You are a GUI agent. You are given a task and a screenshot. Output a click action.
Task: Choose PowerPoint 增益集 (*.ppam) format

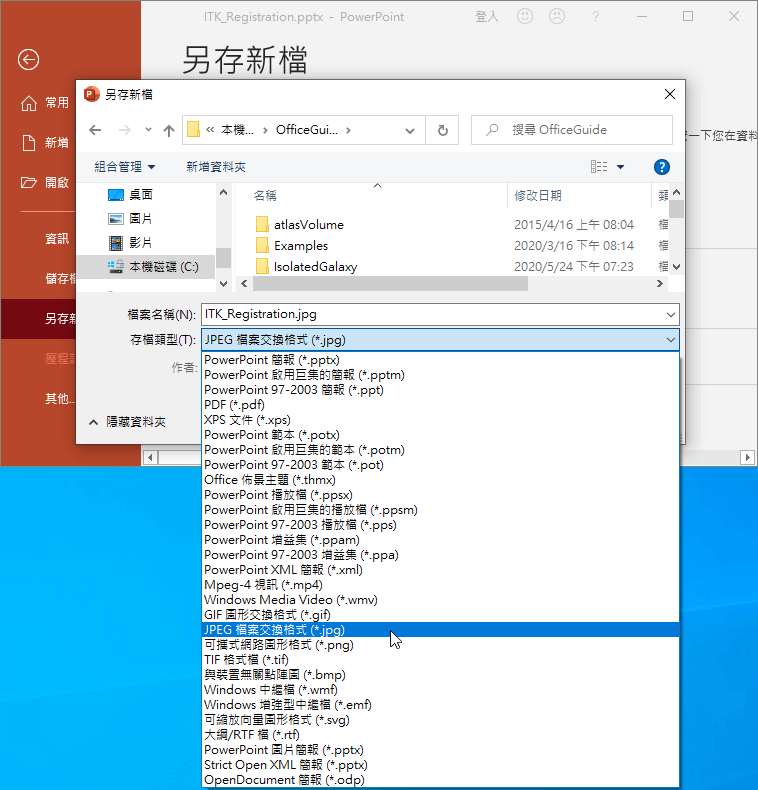440,540
